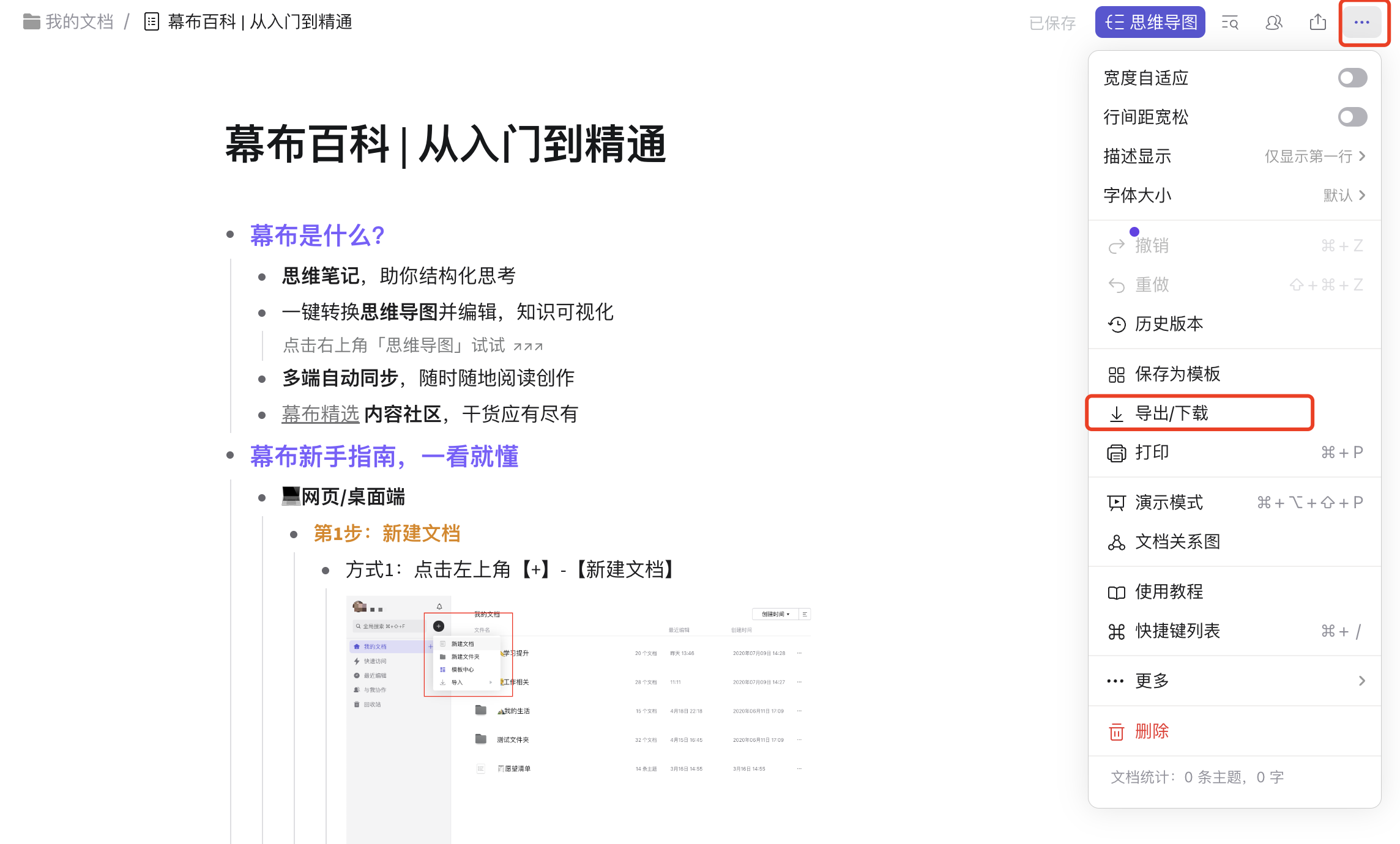Open 使用教程 tutorial
This screenshot has width=1400, height=844.
tap(1234, 591)
